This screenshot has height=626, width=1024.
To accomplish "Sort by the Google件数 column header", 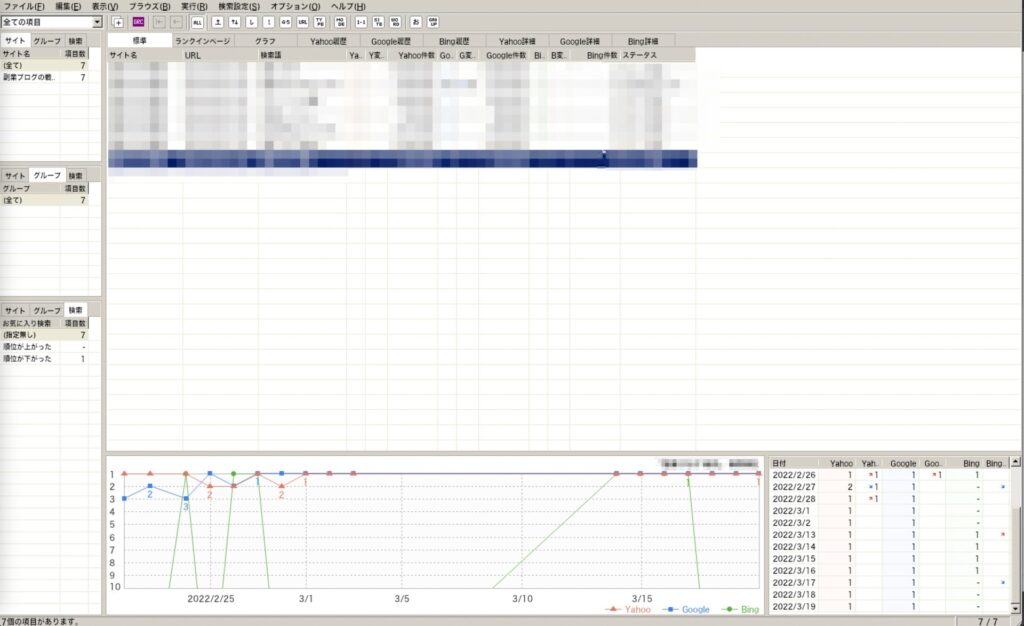I will 504,55.
